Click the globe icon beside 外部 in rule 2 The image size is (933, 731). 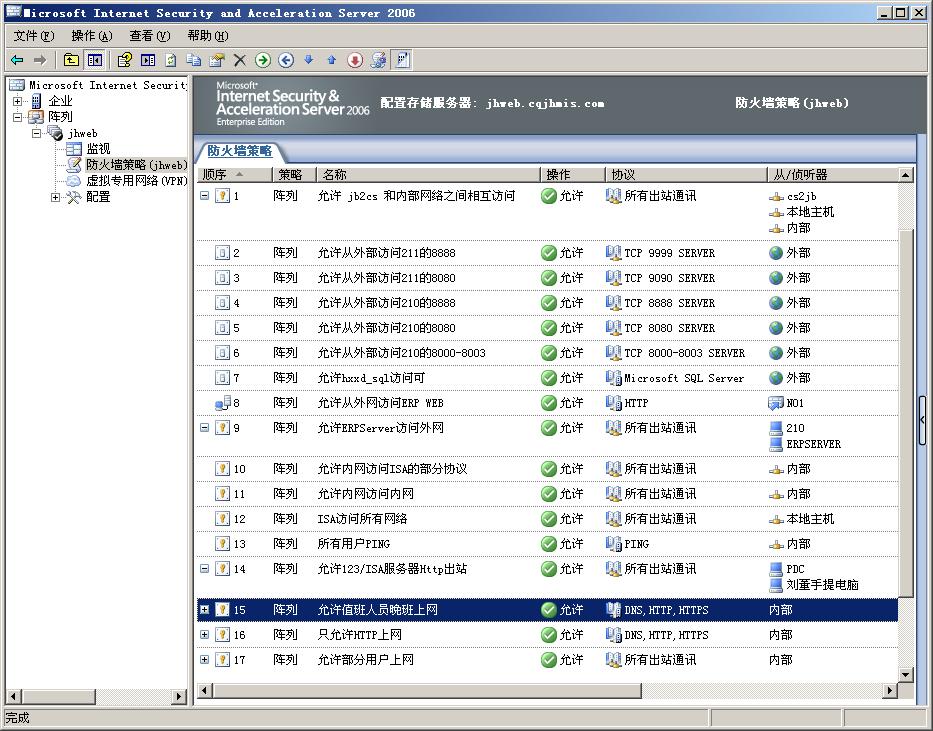[x=776, y=253]
